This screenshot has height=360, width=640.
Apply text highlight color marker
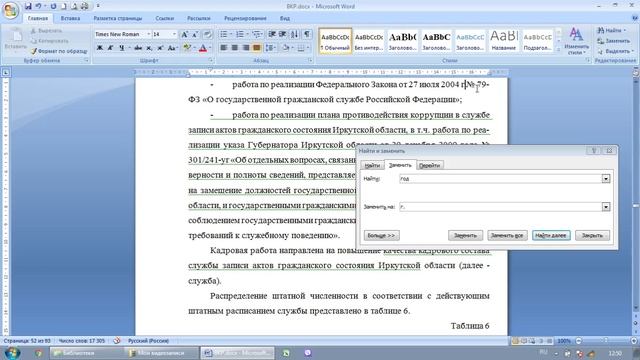coord(187,48)
